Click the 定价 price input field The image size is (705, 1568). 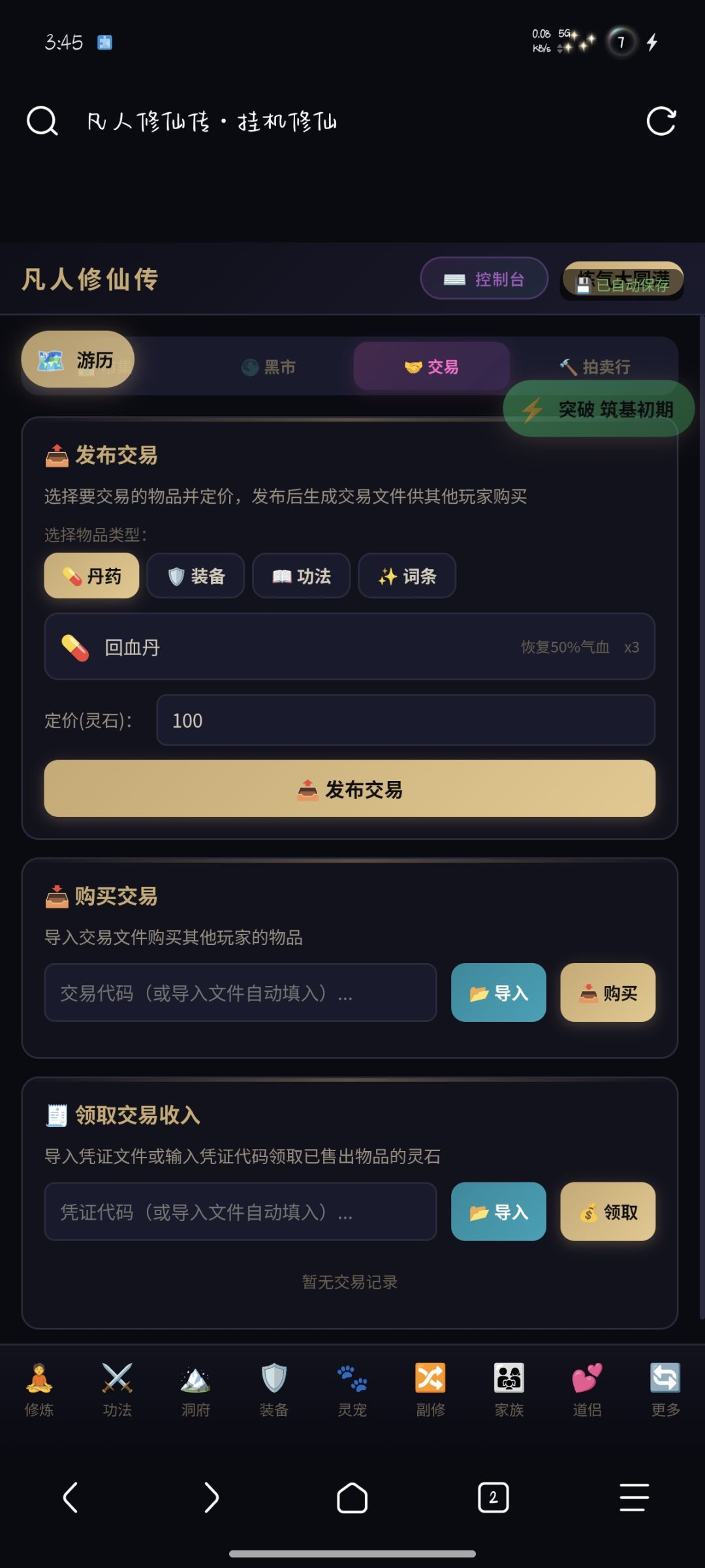[x=405, y=720]
